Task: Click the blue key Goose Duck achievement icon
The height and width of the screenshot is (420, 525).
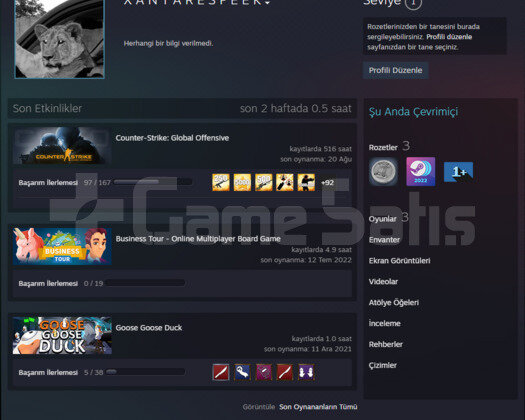Action: pos(242,372)
